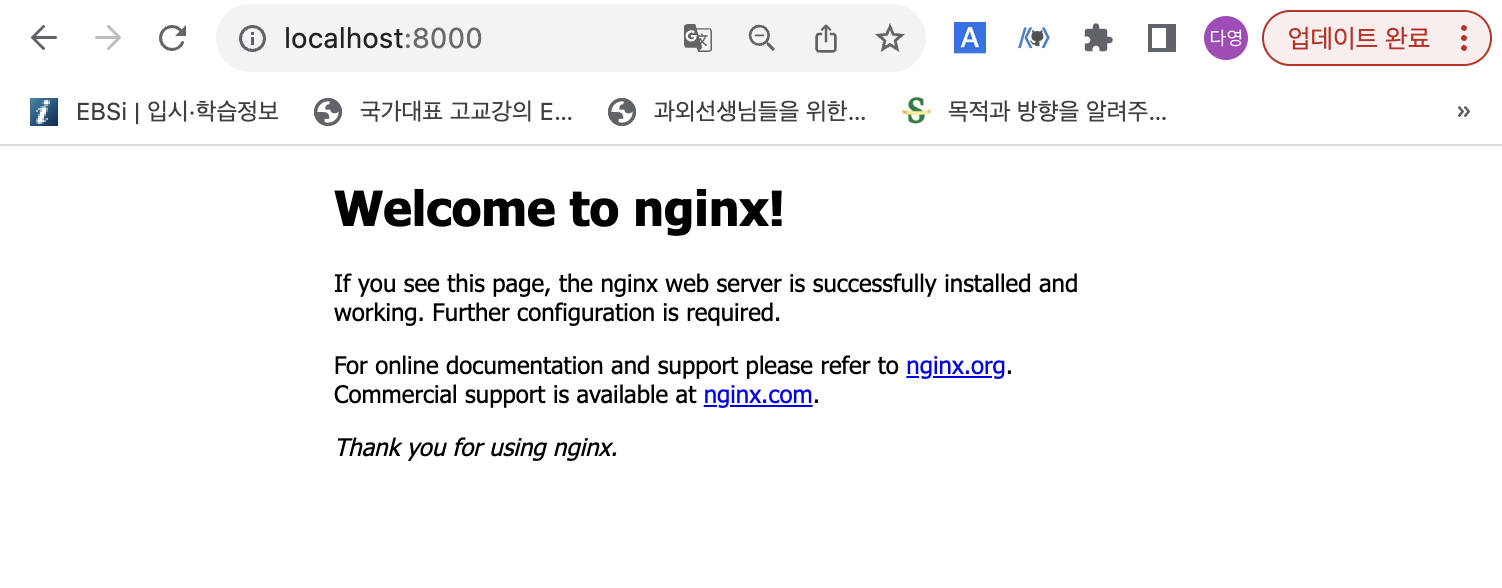Go back to the previous page

44,38
